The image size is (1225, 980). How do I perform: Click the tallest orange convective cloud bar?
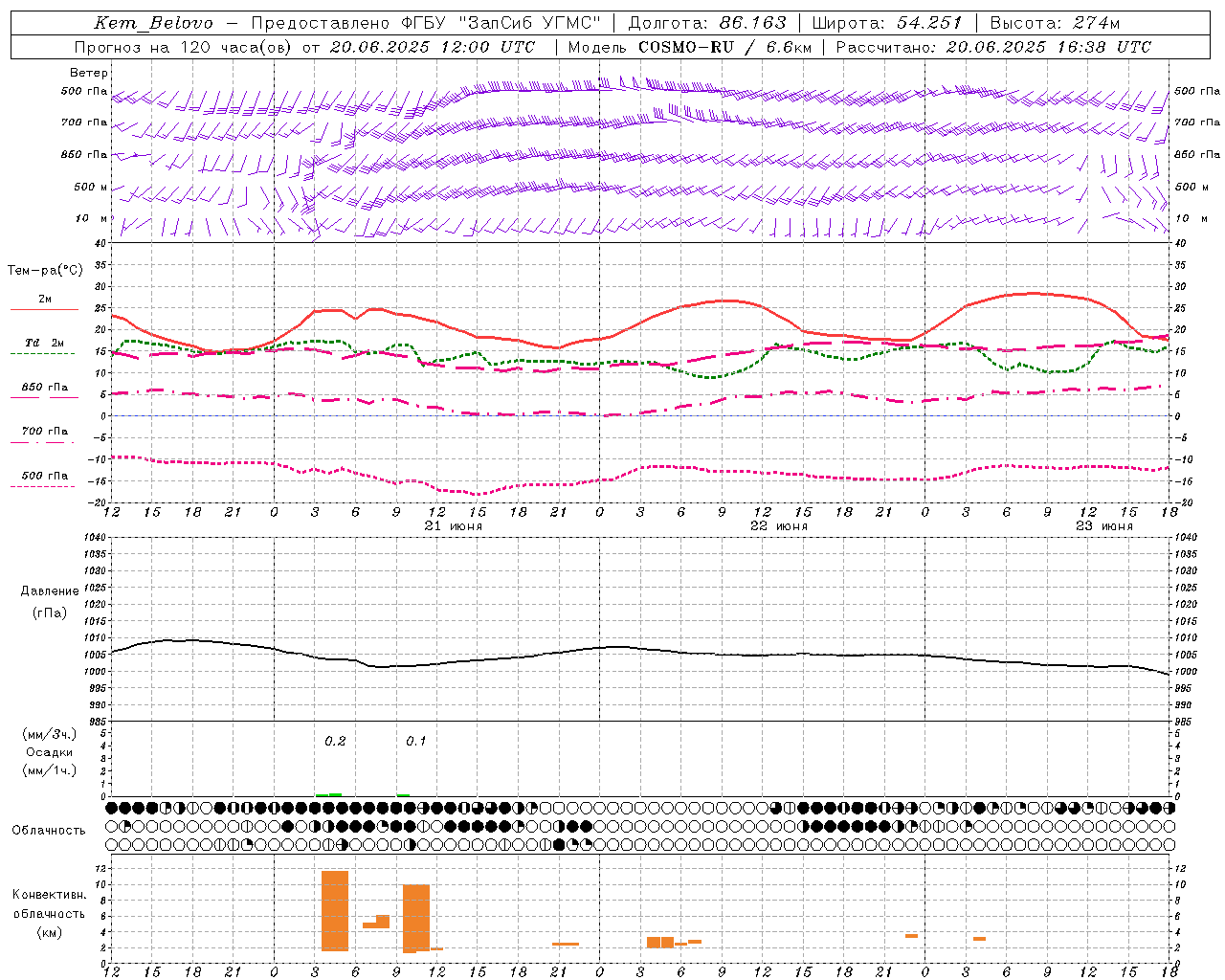coord(335,910)
